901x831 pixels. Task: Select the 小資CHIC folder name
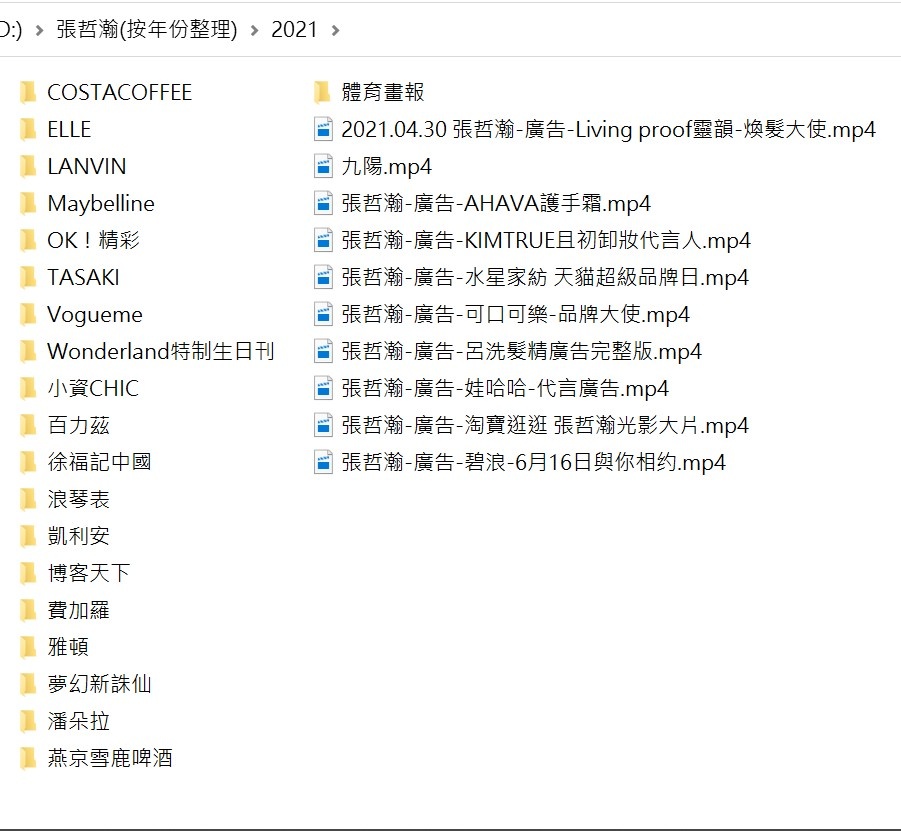93,388
